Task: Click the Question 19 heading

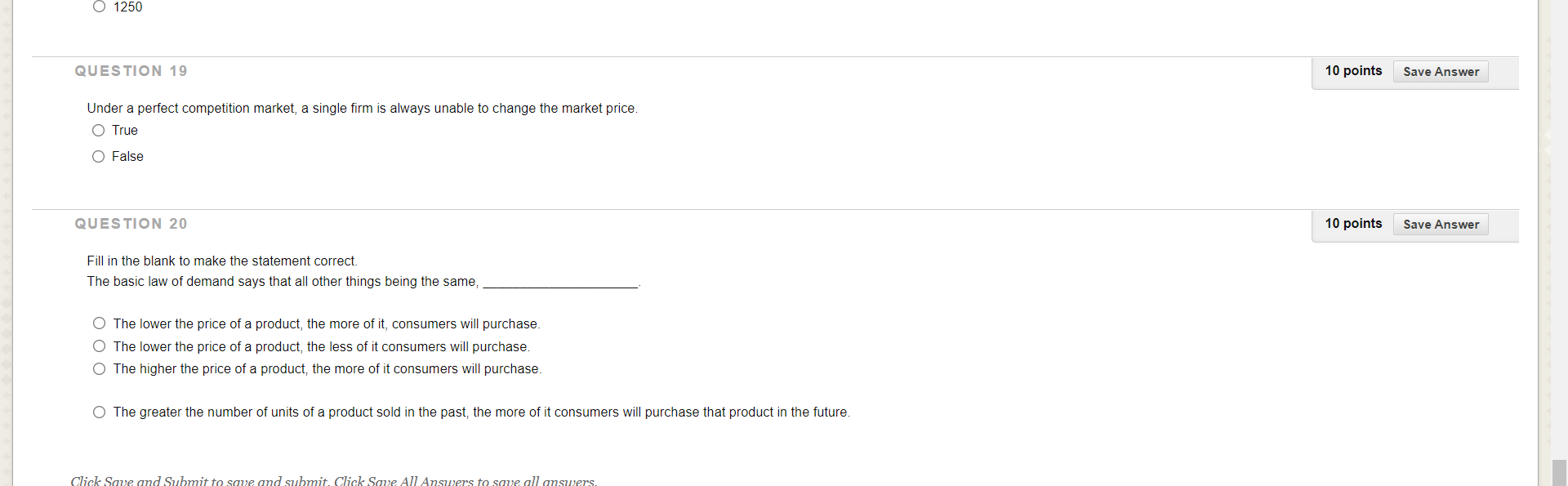Action: (x=131, y=71)
